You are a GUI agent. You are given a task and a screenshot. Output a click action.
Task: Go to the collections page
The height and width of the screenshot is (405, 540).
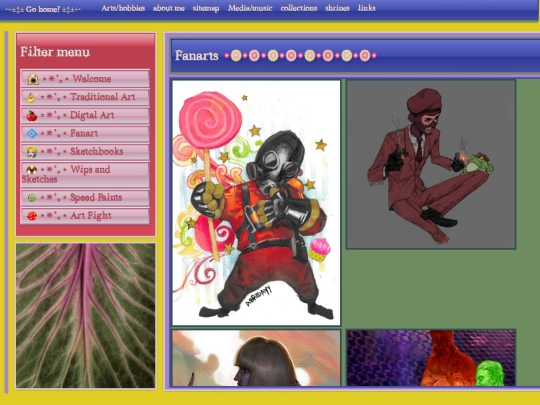coord(299,8)
